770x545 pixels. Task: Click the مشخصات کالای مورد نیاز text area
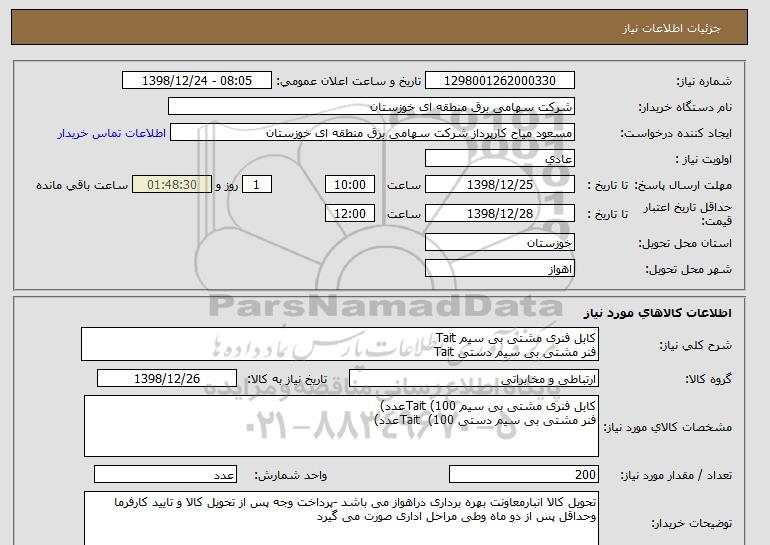coord(340,424)
